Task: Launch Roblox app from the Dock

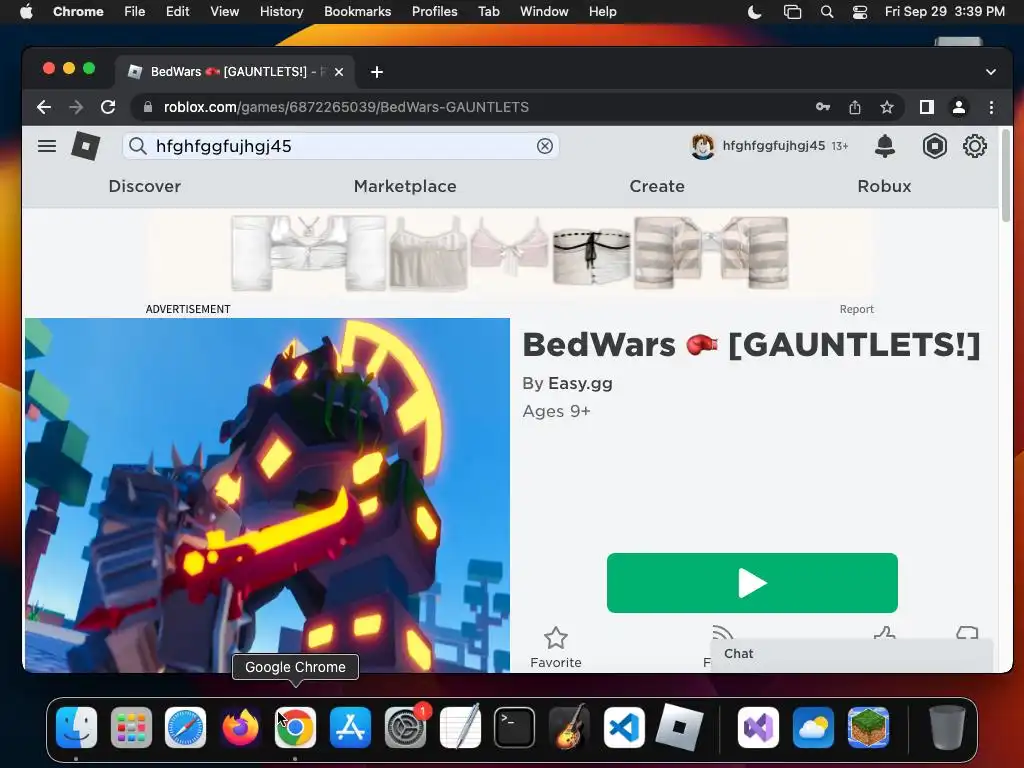Action: pyautogui.click(x=679, y=727)
